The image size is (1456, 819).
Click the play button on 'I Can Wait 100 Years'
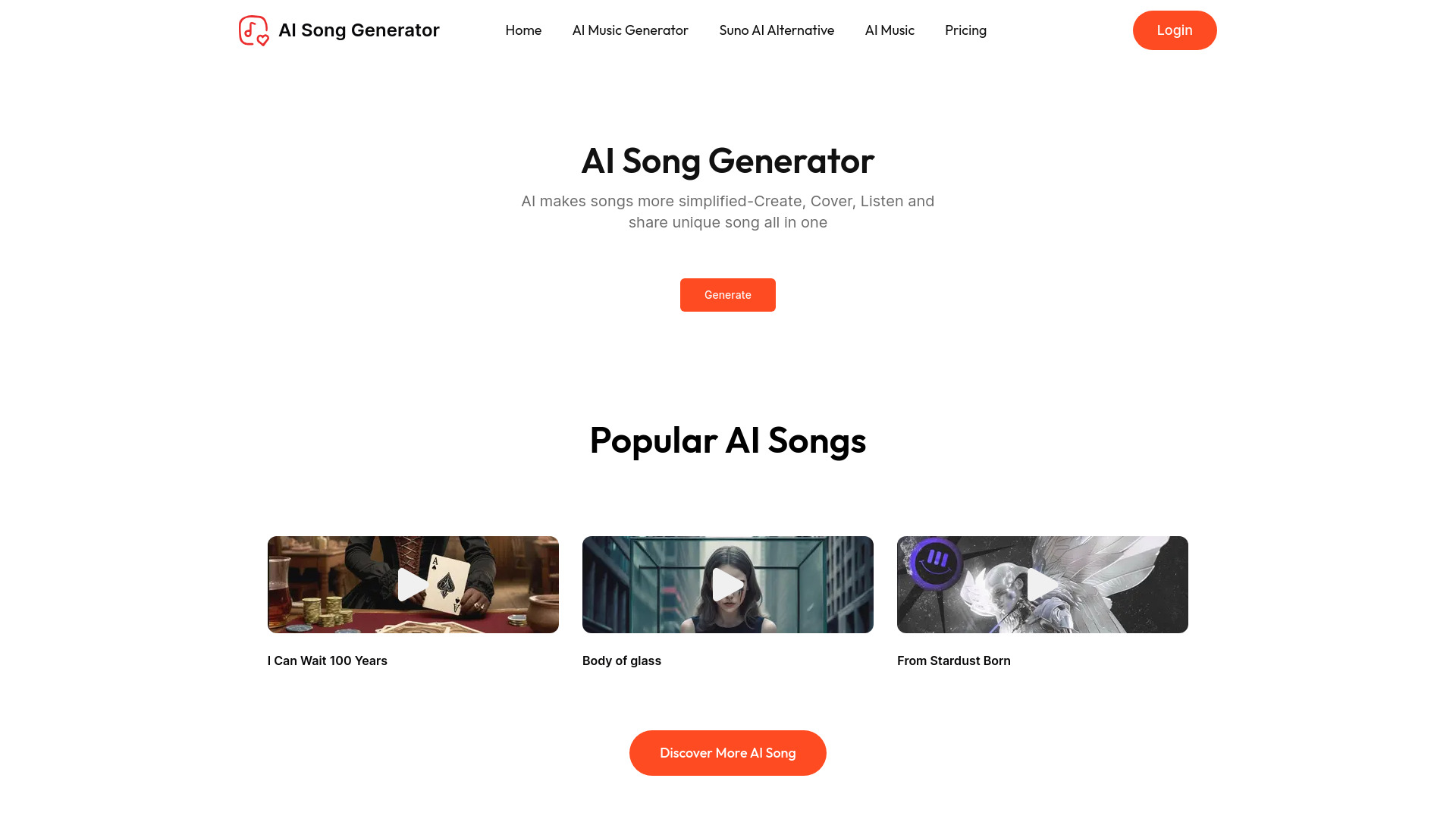(413, 584)
